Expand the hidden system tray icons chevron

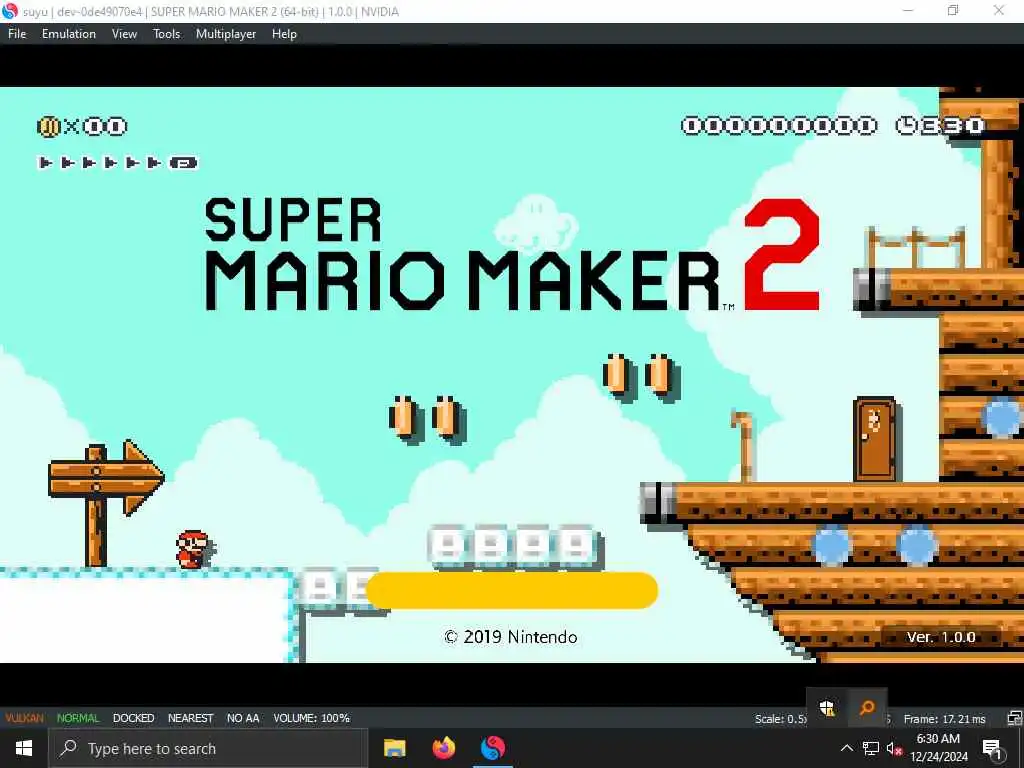[x=846, y=748]
